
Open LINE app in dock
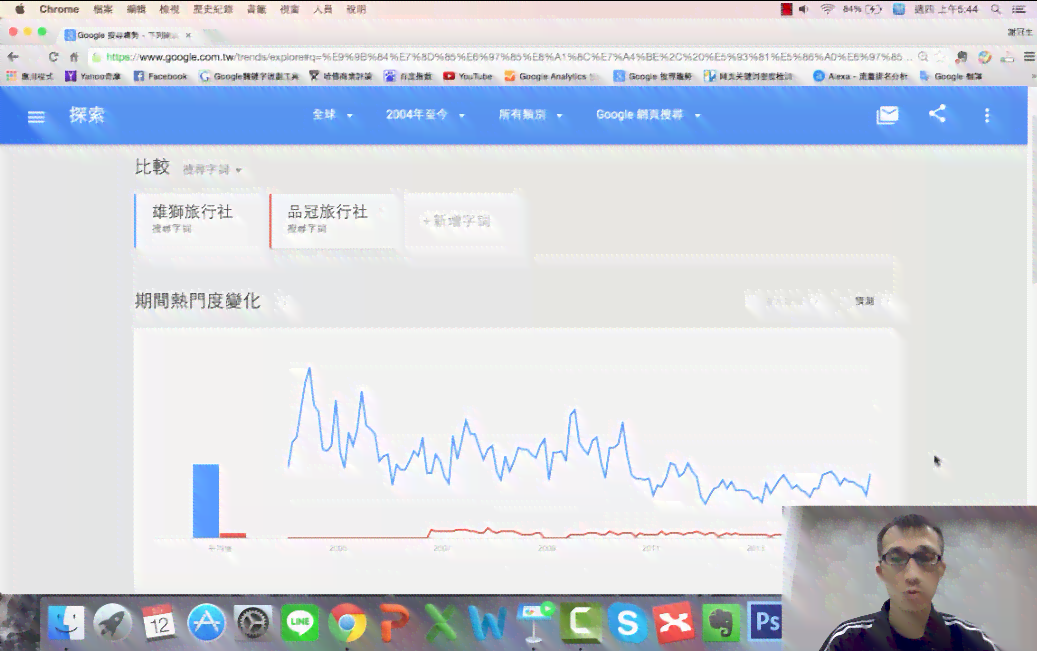tap(300, 623)
